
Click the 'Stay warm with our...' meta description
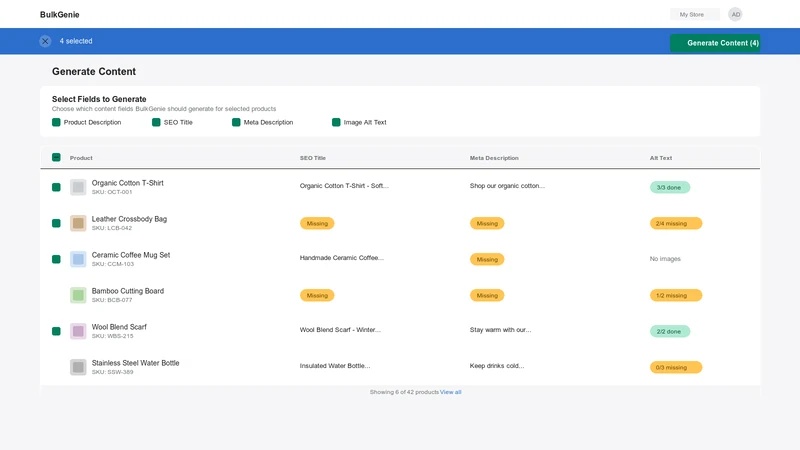(500, 330)
